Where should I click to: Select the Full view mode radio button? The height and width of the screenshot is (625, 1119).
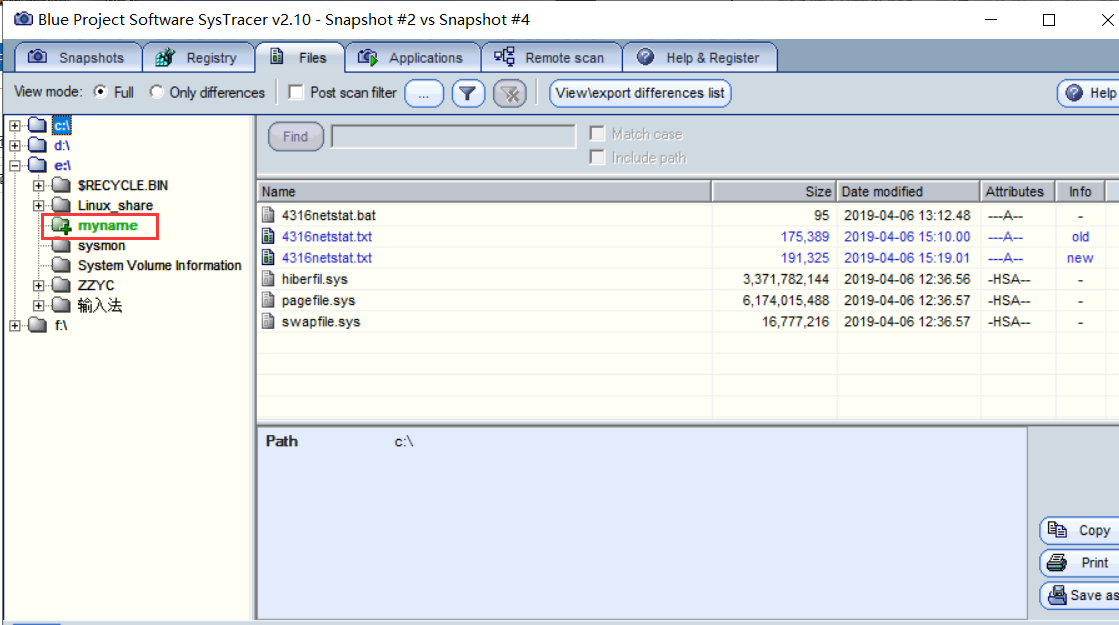tap(101, 92)
